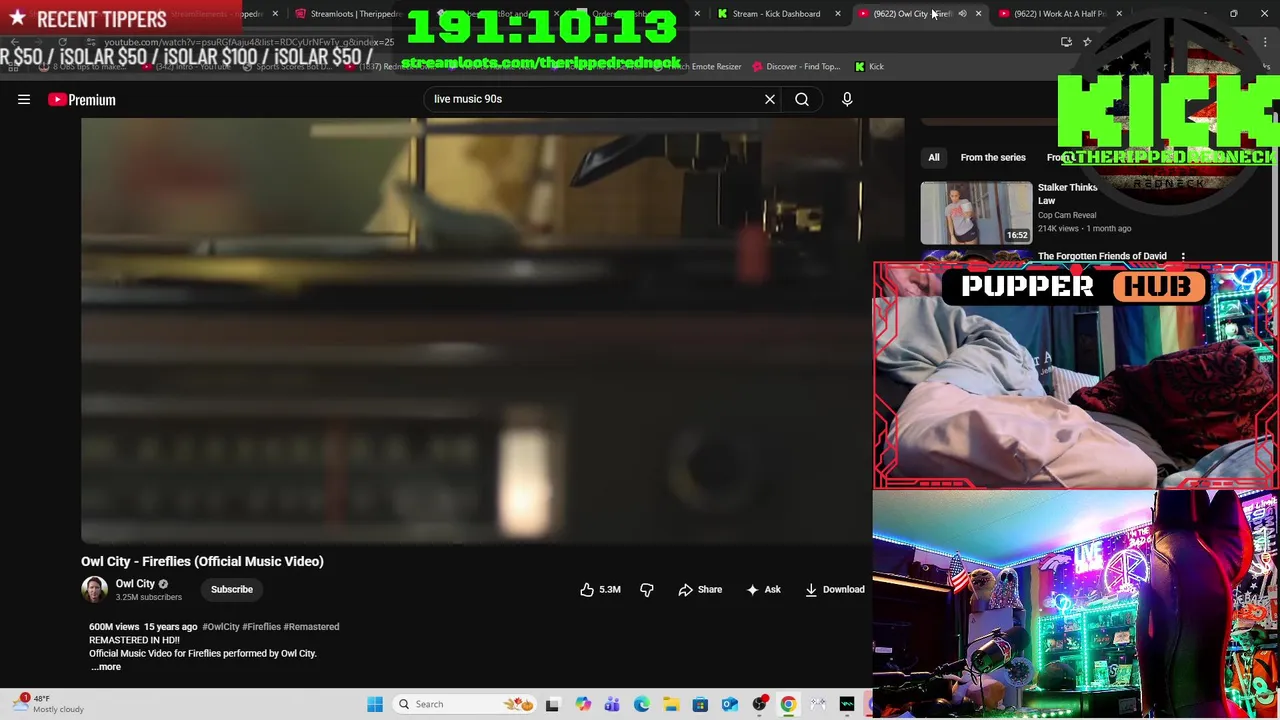The width and height of the screenshot is (1280, 720).
Task: Open Microsoft Teams from taskbar
Action: click(x=612, y=704)
